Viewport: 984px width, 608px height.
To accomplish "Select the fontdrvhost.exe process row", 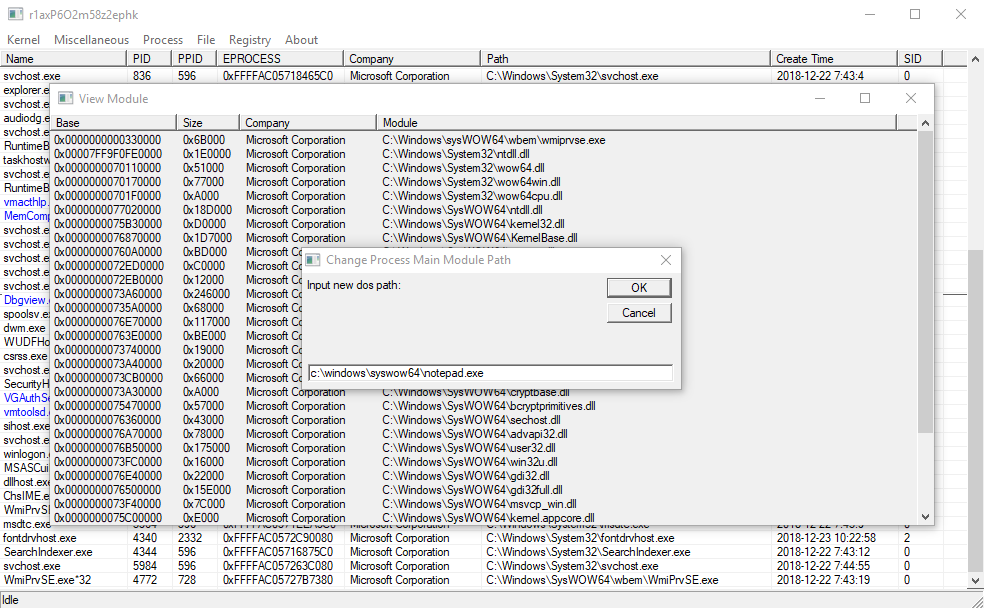I will (483, 538).
